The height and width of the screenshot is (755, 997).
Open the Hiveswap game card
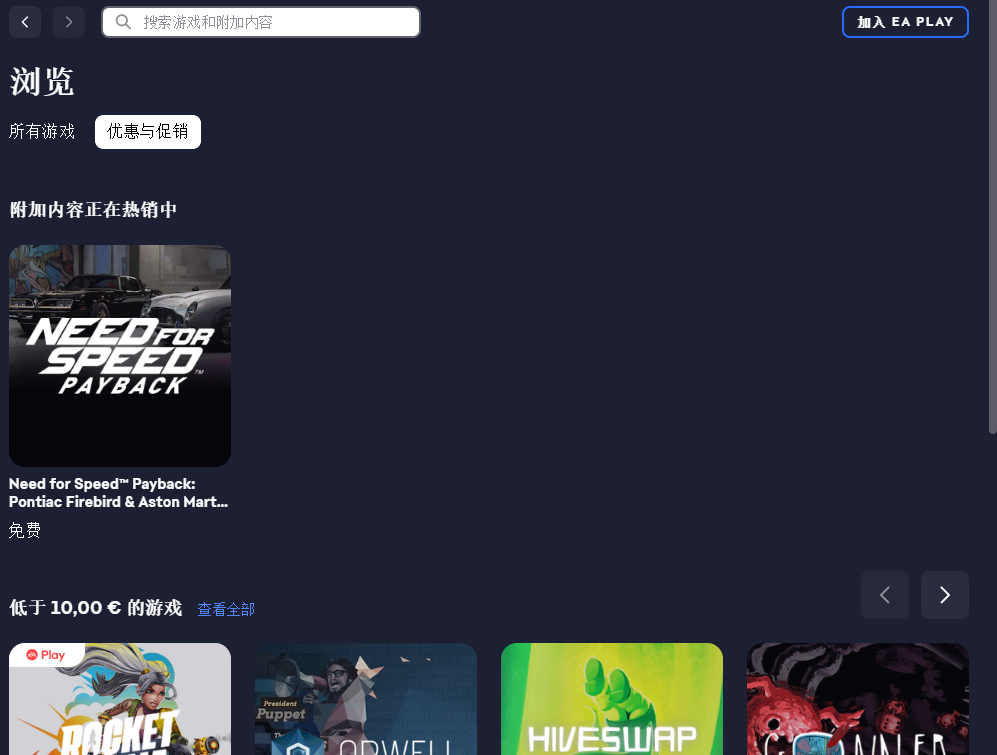[x=612, y=699]
